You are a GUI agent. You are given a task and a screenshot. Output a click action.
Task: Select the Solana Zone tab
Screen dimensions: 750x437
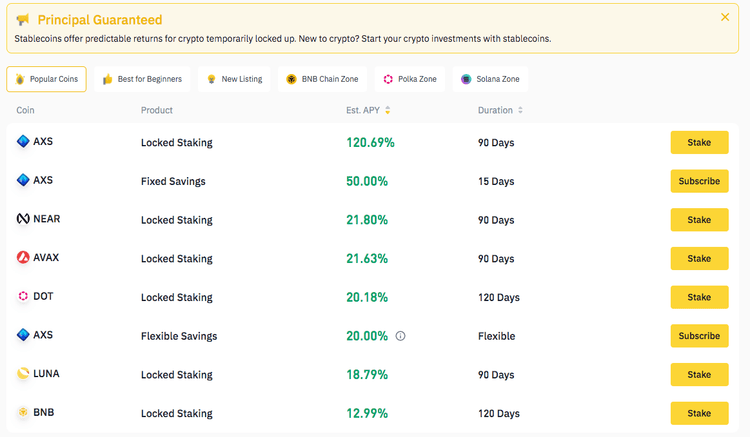click(x=490, y=79)
